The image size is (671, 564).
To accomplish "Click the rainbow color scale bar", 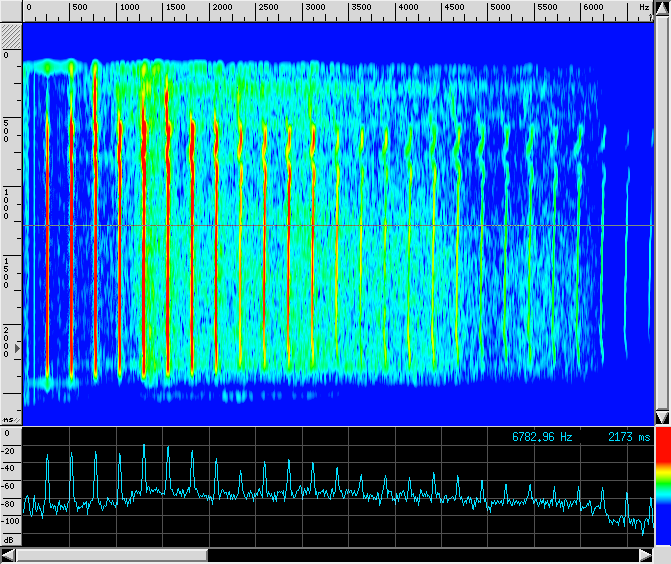I will point(662,487).
